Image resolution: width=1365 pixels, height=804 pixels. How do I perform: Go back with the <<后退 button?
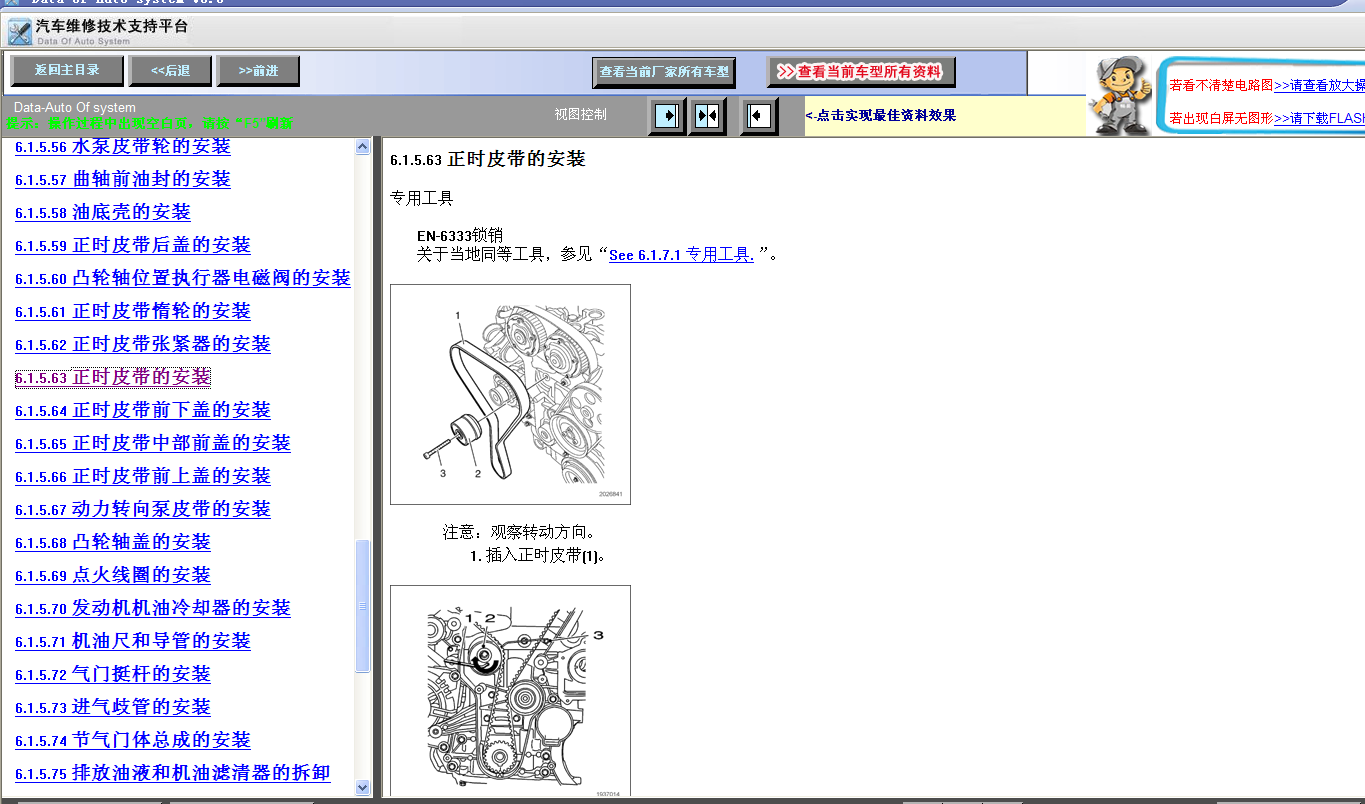pyautogui.click(x=170, y=70)
